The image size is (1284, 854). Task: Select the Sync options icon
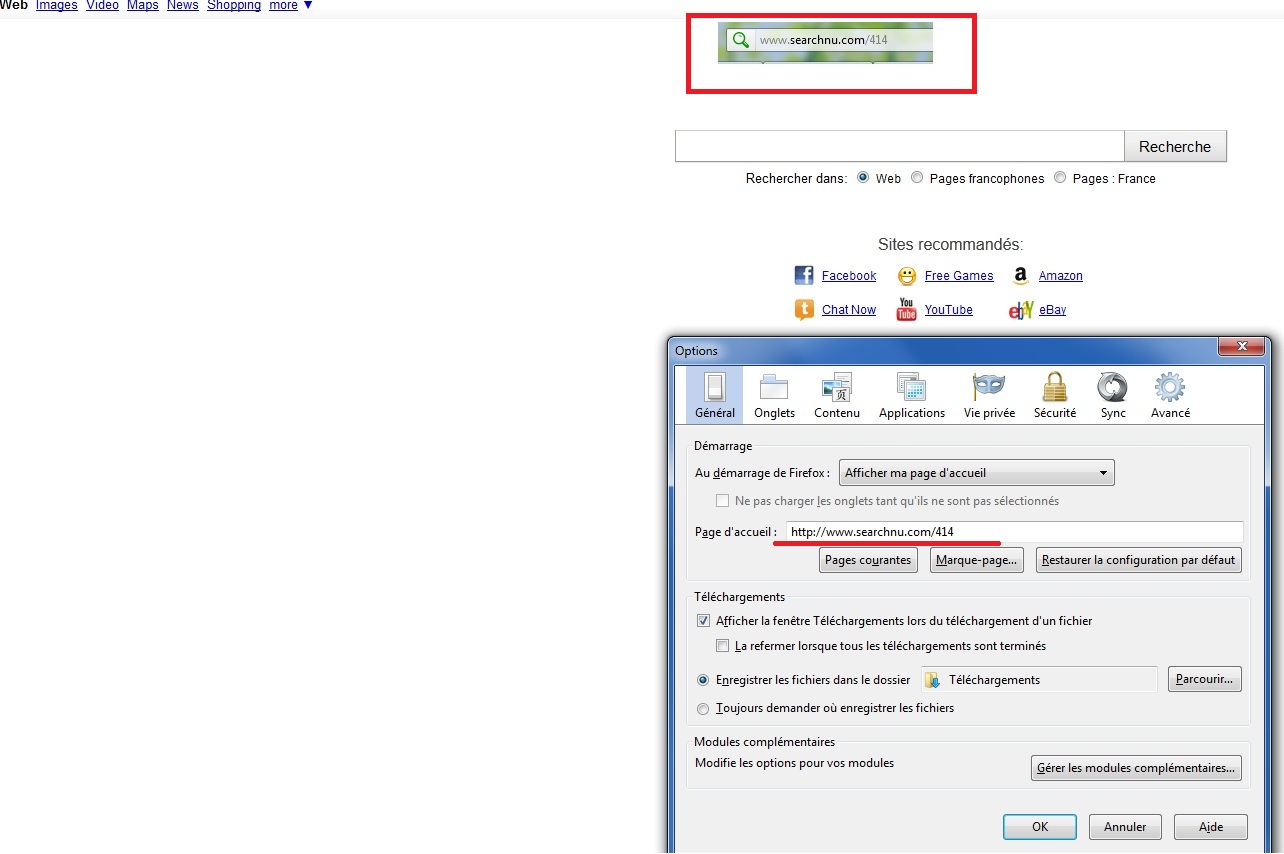(1112, 388)
